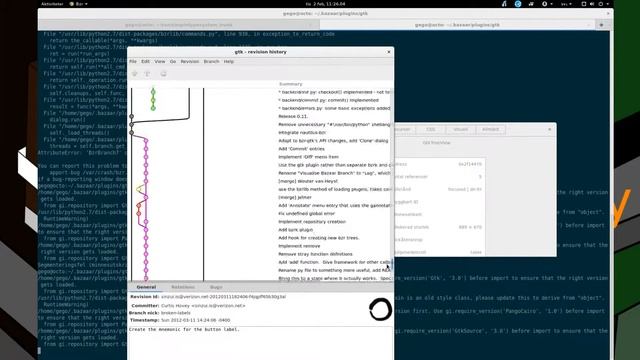Viewport: 640px width, 360px height.
Task: Open the Go menu
Action: [173, 62]
